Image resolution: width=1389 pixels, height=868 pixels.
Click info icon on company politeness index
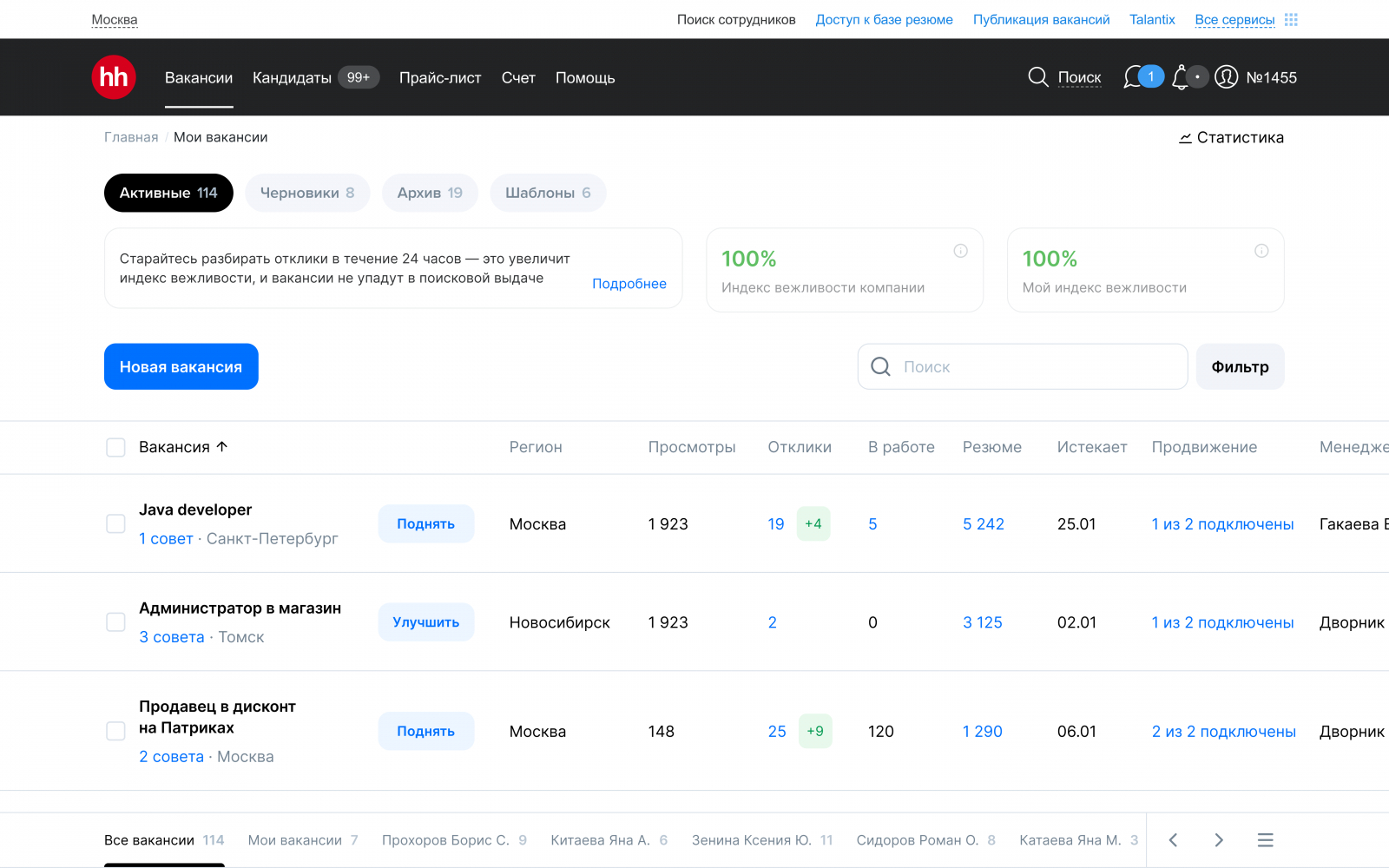click(x=960, y=251)
